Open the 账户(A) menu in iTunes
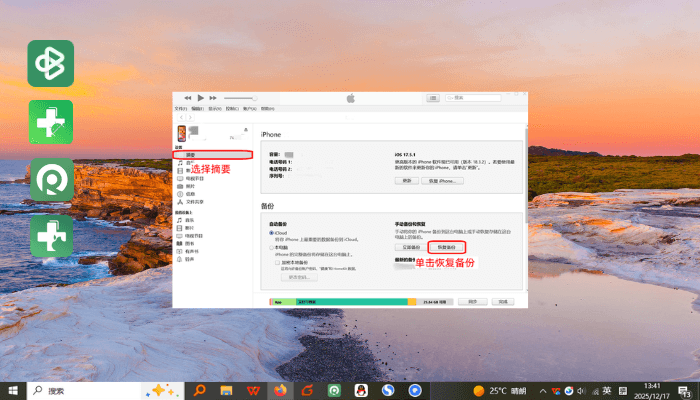 [250, 108]
